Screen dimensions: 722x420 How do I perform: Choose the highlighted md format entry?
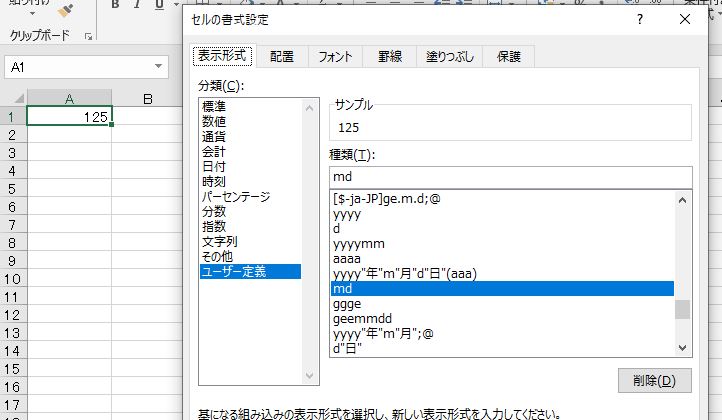(502, 289)
